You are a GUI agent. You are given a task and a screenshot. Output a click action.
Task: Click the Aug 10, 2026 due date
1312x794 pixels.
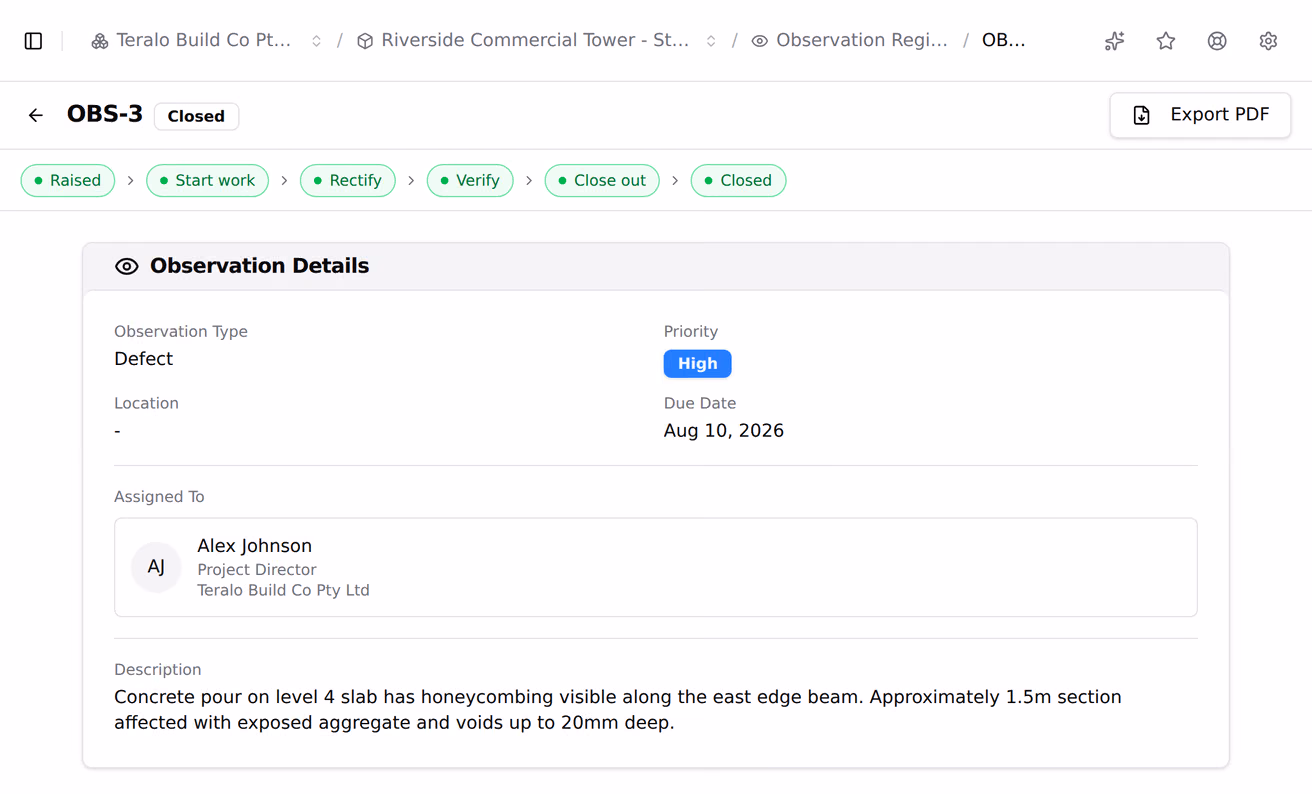724,431
